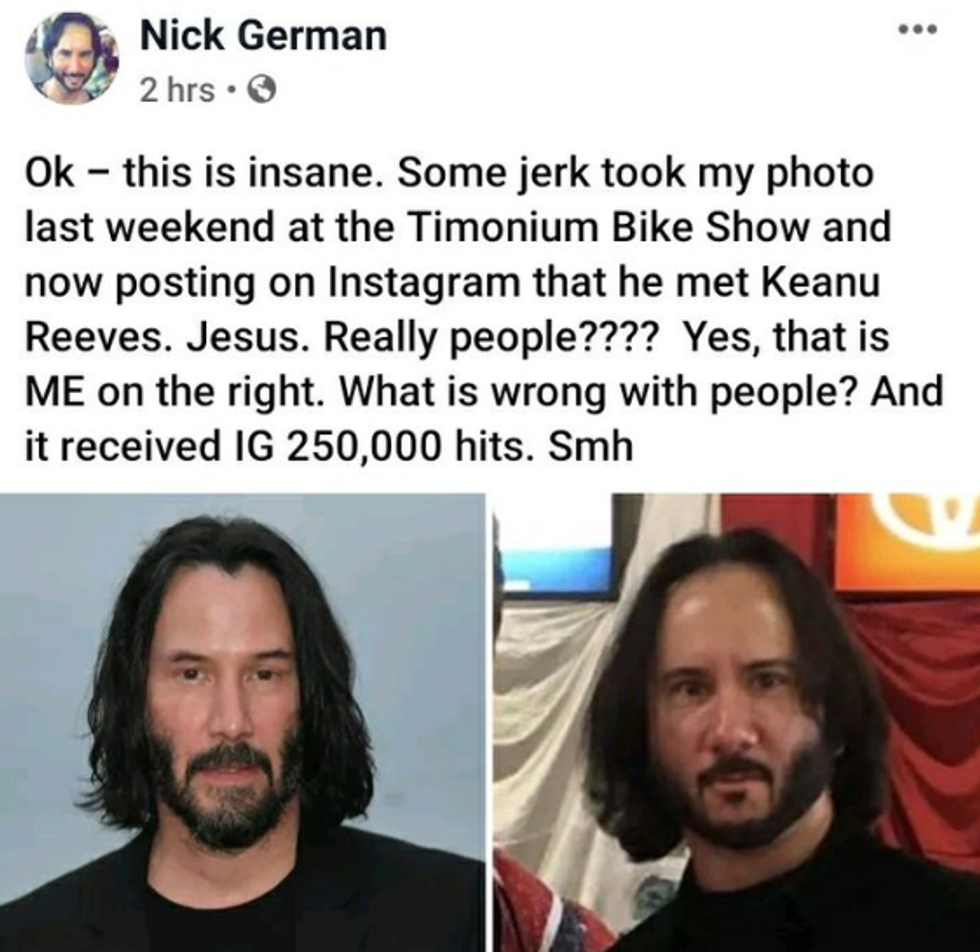Viewport: 980px width, 952px height.
Task: Click the capitalized word "ME" in the post
Action: pos(56,393)
